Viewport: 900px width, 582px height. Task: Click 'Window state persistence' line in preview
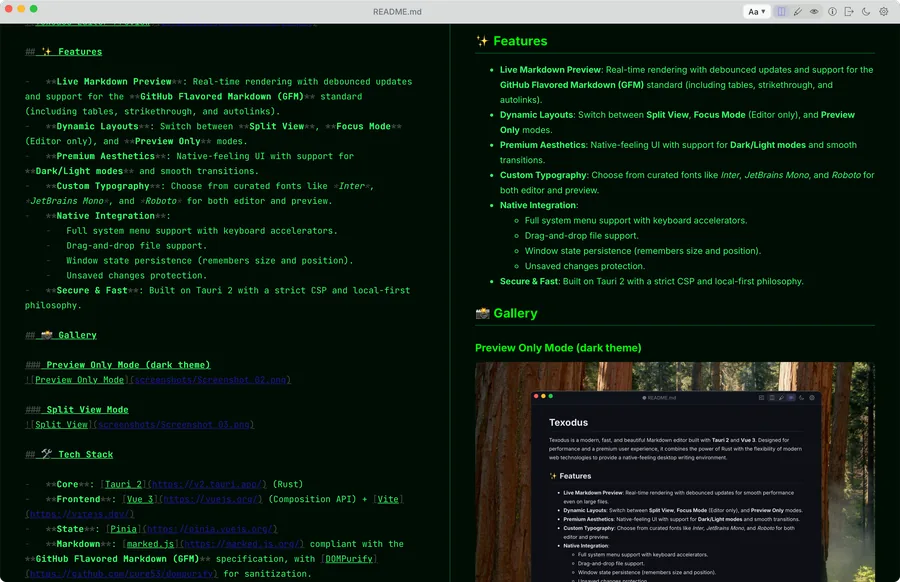tap(643, 251)
